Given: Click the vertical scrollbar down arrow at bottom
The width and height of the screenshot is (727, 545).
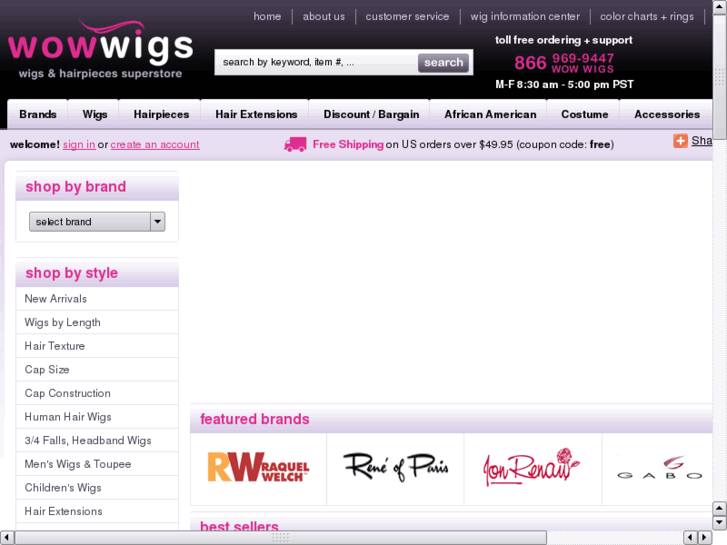Looking at the screenshot, I should point(720,523).
